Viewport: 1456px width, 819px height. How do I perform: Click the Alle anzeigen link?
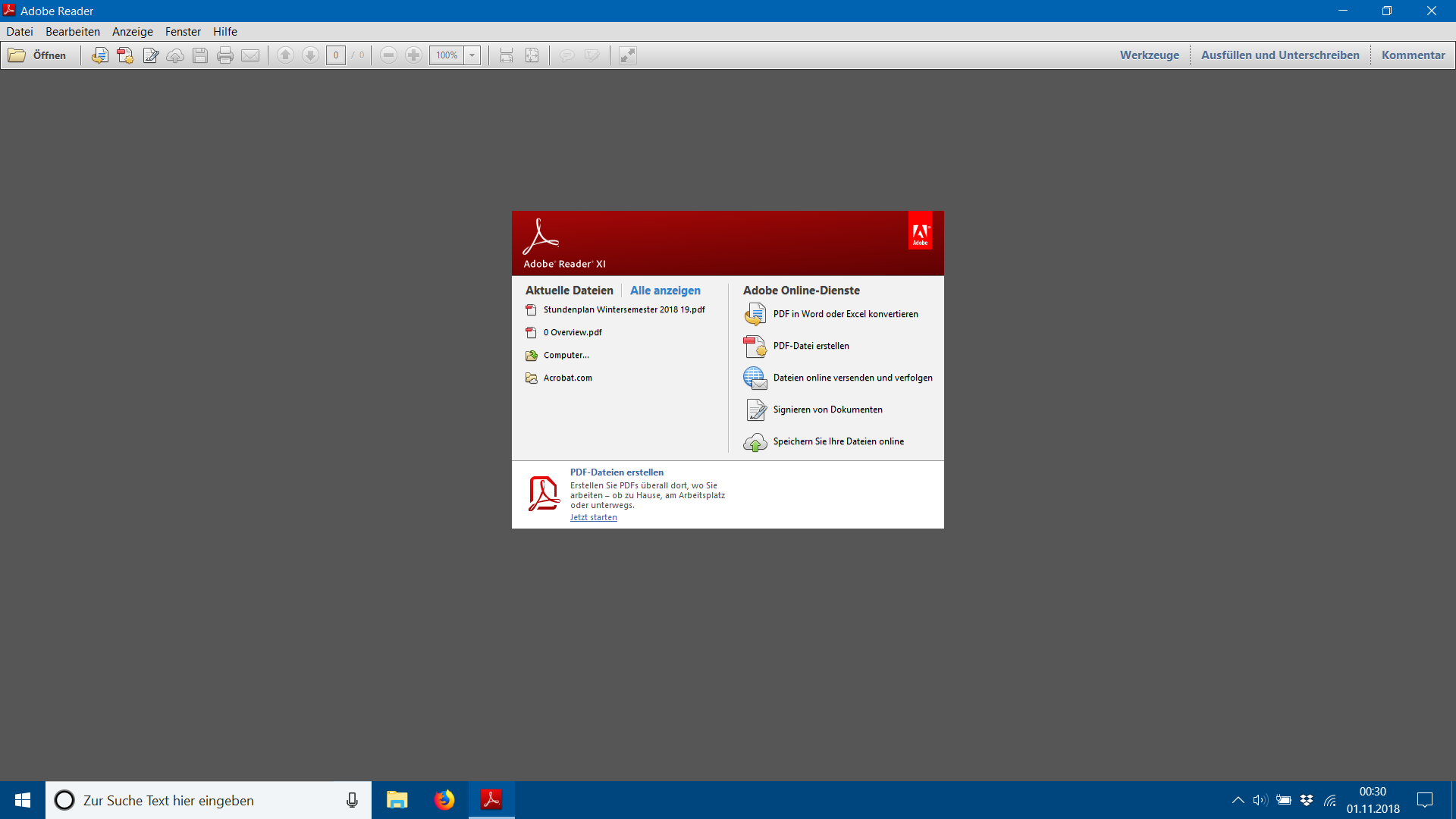[665, 290]
